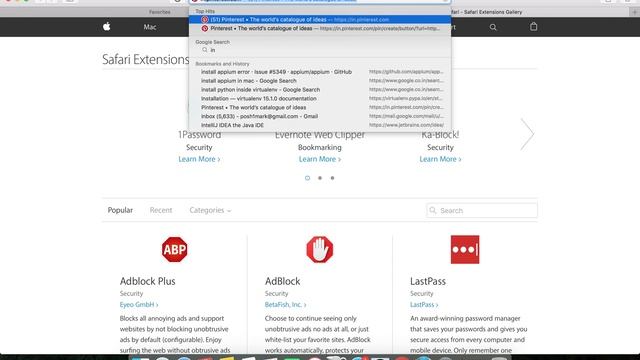Viewport: 640px width, 360px height.
Task: Click the AdBlock extension title
Action: (282, 281)
